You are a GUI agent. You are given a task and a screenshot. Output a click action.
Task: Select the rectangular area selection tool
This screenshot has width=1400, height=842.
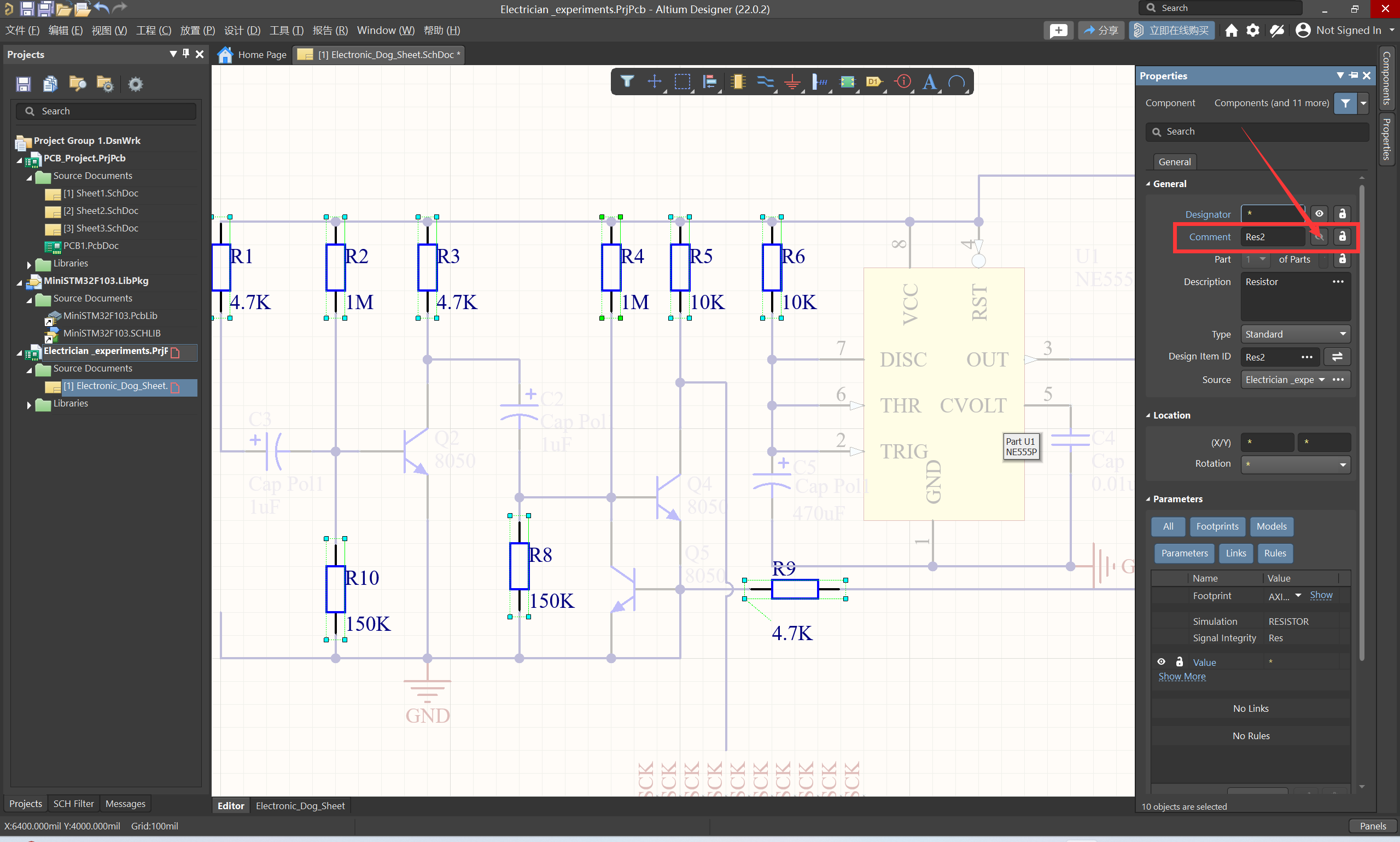[x=682, y=82]
